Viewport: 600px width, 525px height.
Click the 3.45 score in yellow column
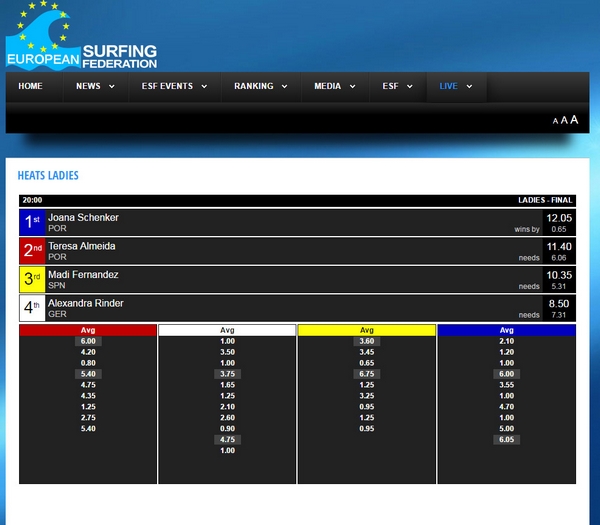(367, 352)
